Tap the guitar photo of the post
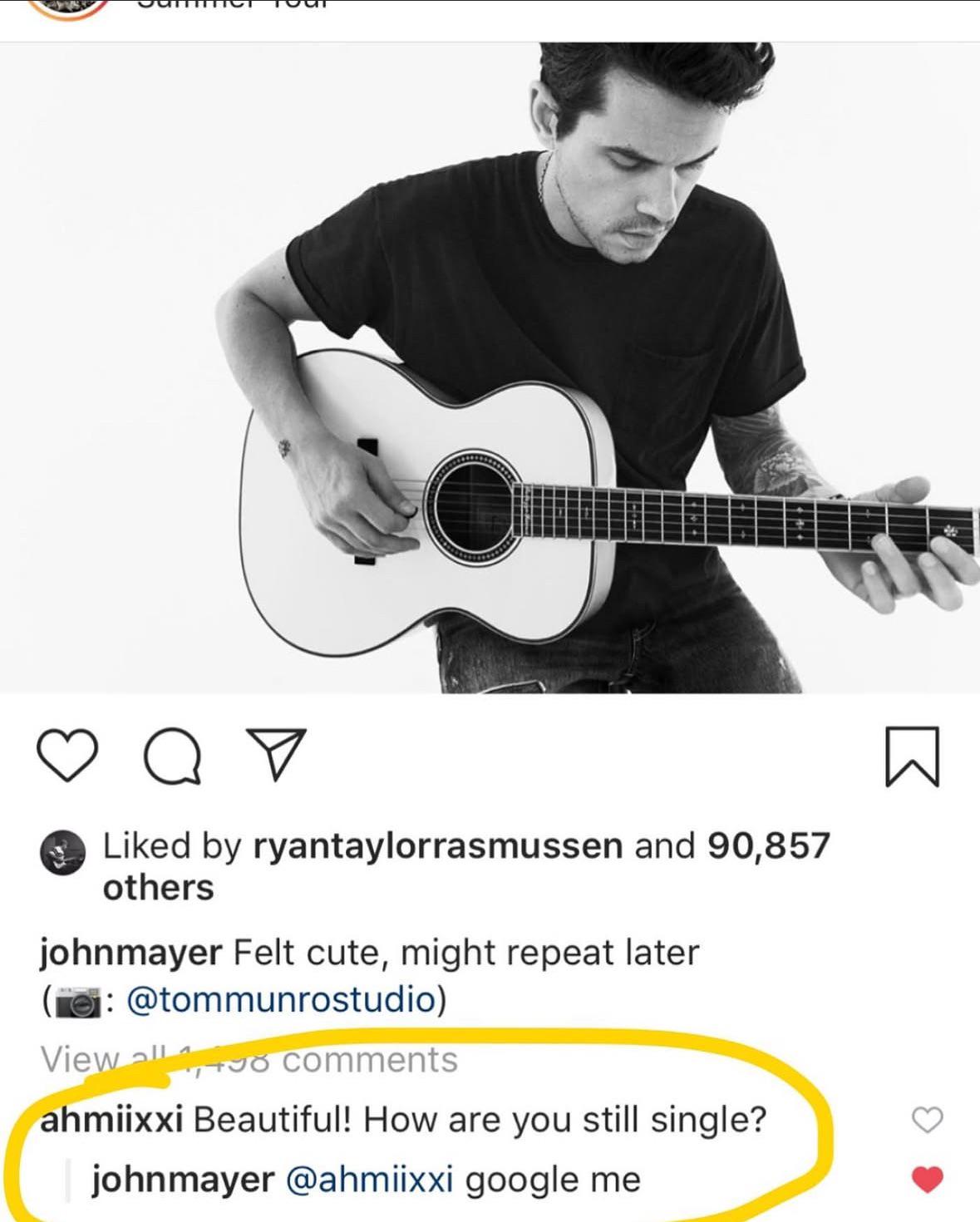The width and height of the screenshot is (980, 1222). (490, 367)
